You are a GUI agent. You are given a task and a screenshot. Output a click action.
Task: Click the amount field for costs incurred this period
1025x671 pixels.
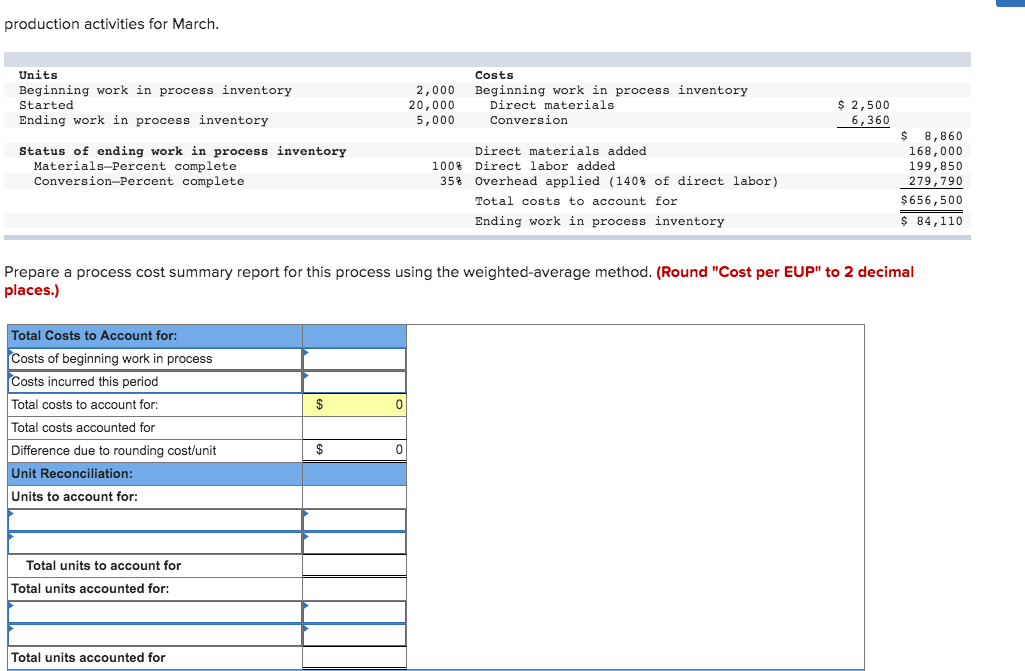click(354, 381)
